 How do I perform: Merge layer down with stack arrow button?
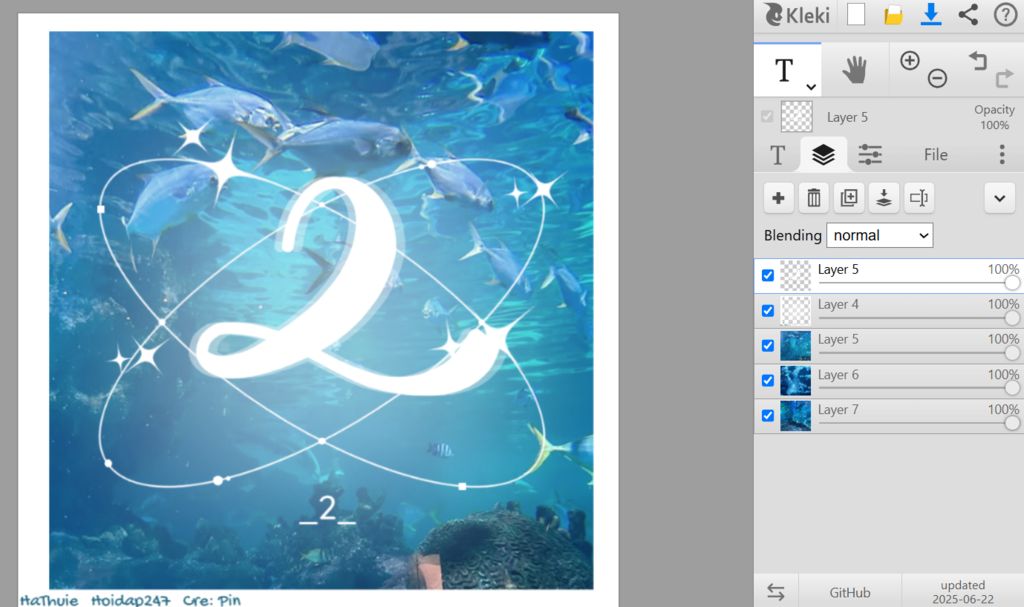884,198
